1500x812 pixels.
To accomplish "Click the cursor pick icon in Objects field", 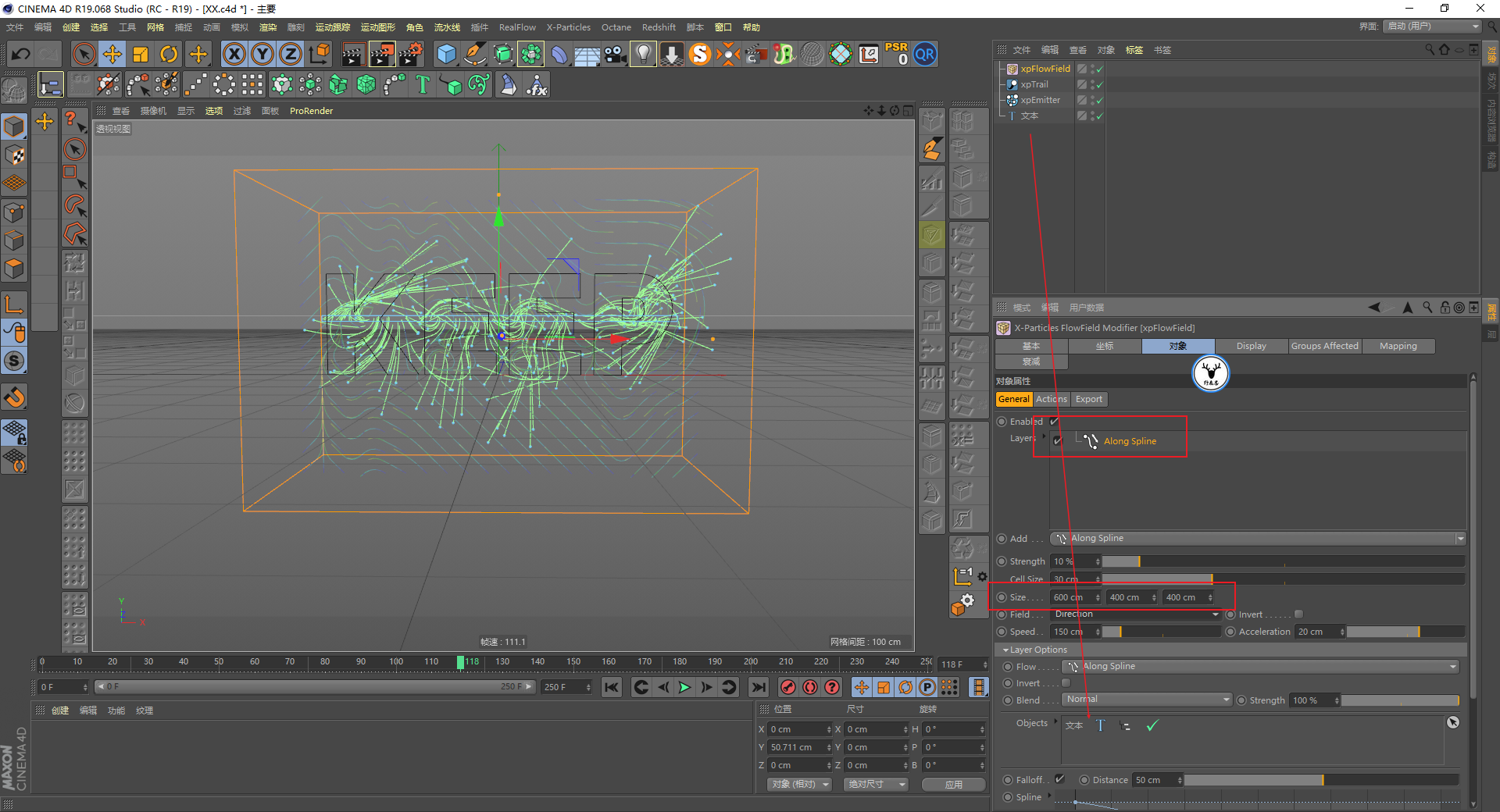I will [1453, 722].
